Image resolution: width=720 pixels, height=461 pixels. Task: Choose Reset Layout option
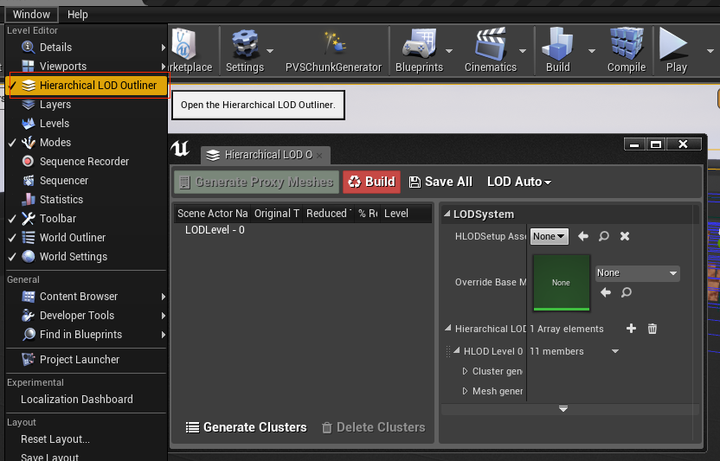[x=86, y=439]
